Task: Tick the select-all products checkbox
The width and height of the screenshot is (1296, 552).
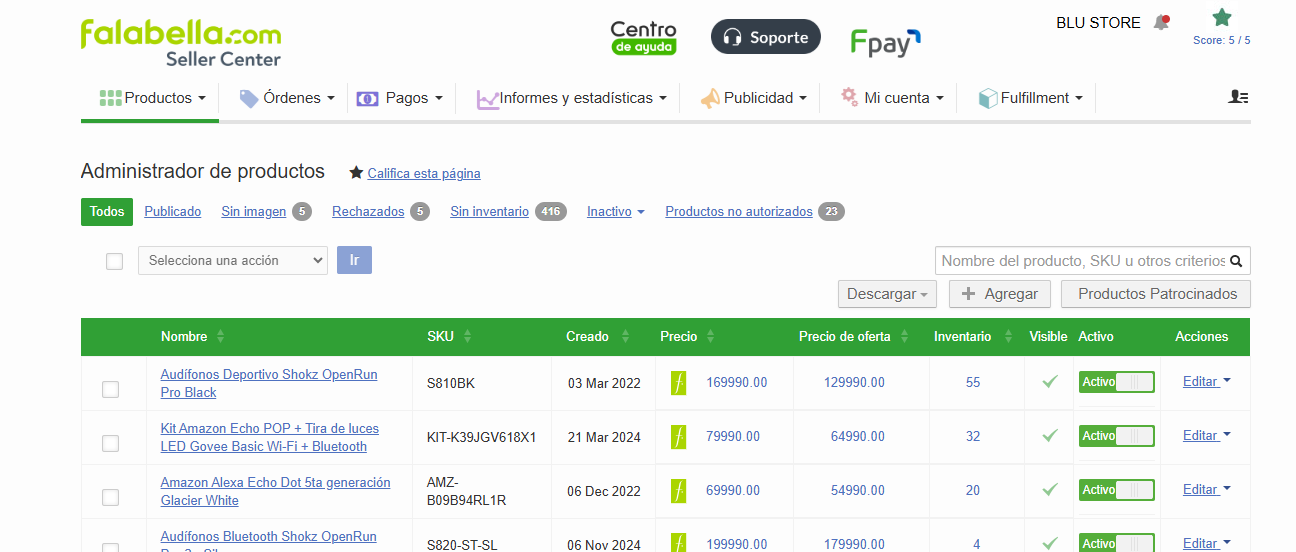Action: coord(114,261)
